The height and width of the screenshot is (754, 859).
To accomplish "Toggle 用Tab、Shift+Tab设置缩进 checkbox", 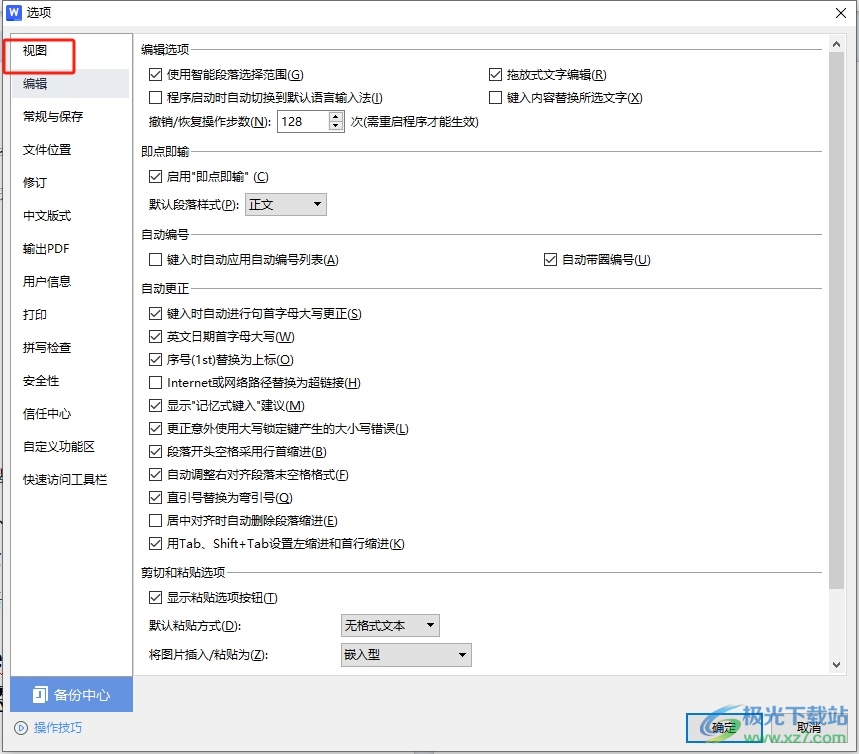I will point(156,544).
